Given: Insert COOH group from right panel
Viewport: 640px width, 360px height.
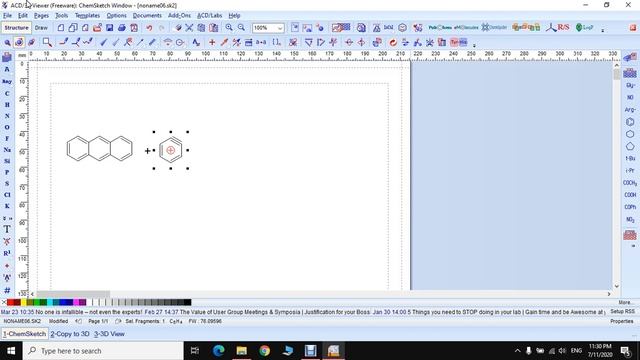Looking at the screenshot, I should pos(630,195).
